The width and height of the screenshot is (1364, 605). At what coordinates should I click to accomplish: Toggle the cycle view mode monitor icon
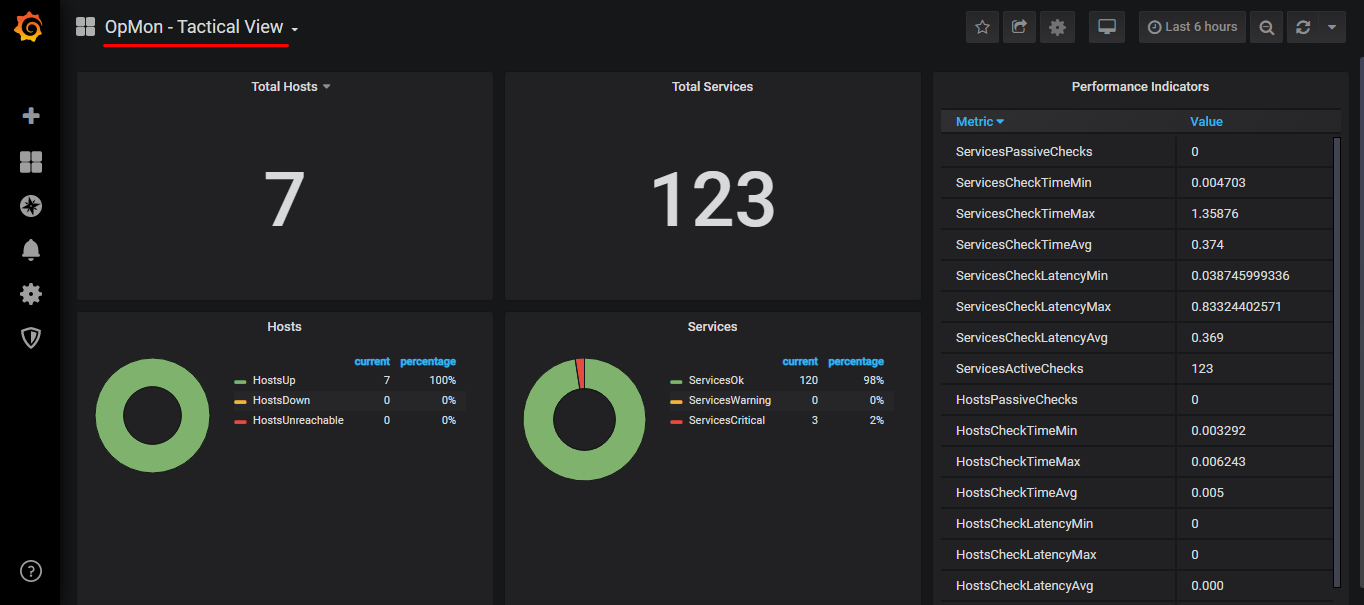(x=1107, y=28)
